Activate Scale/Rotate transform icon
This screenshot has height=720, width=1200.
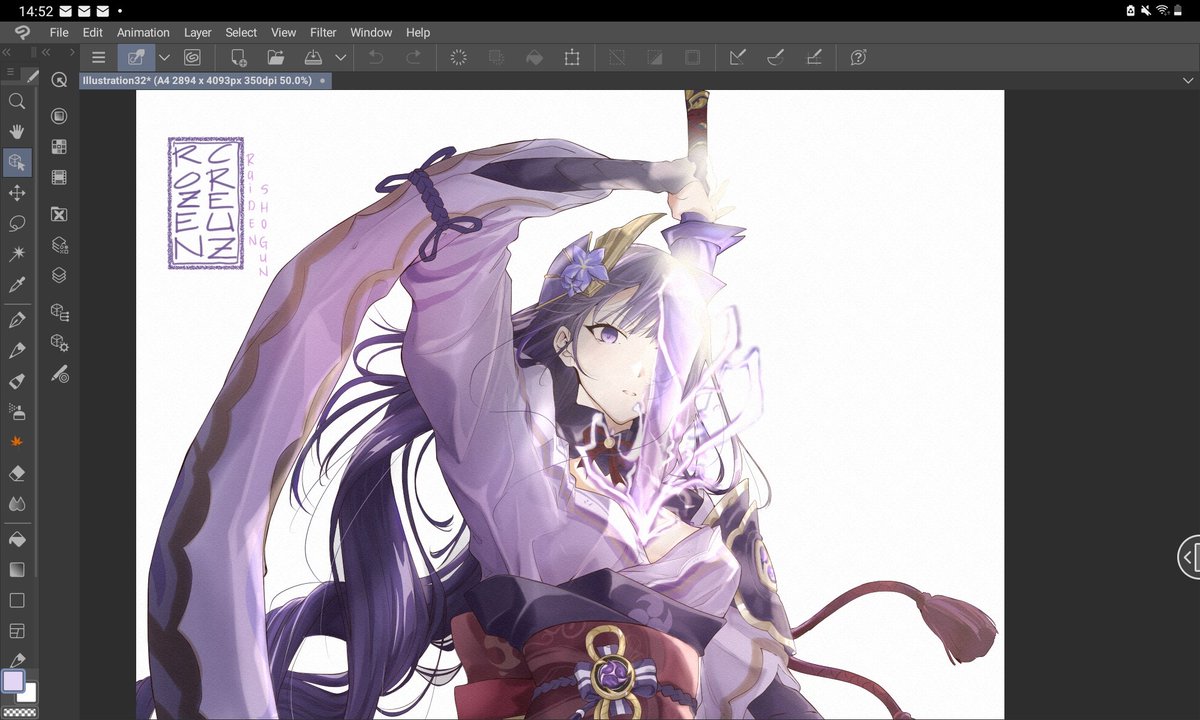tap(572, 57)
